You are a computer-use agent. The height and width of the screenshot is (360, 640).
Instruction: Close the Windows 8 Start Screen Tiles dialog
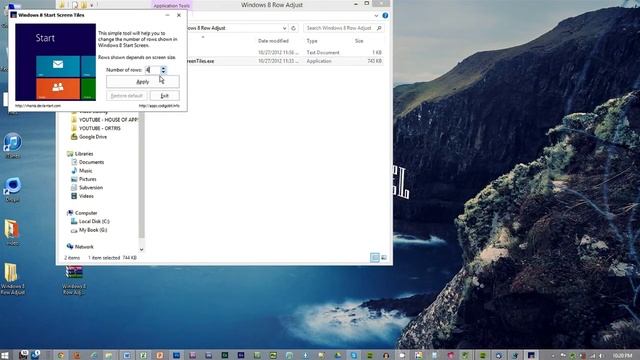coord(179,15)
